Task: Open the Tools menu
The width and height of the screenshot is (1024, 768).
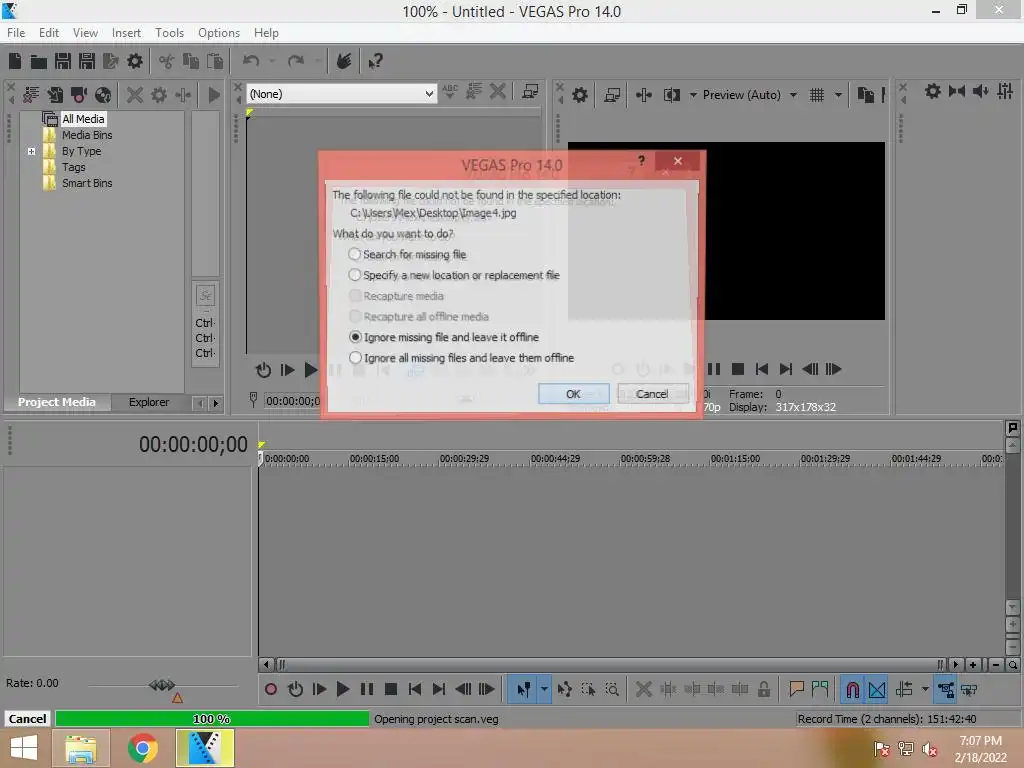Action: click(169, 33)
